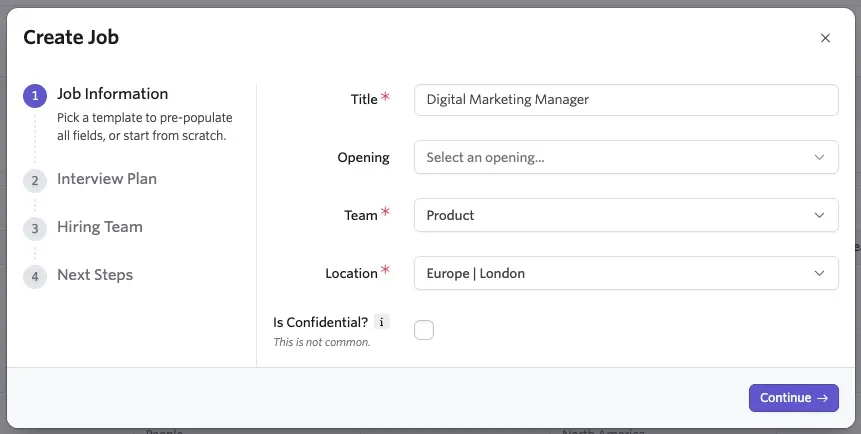Open the Location dropdown showing Europe | London

click(x=626, y=273)
